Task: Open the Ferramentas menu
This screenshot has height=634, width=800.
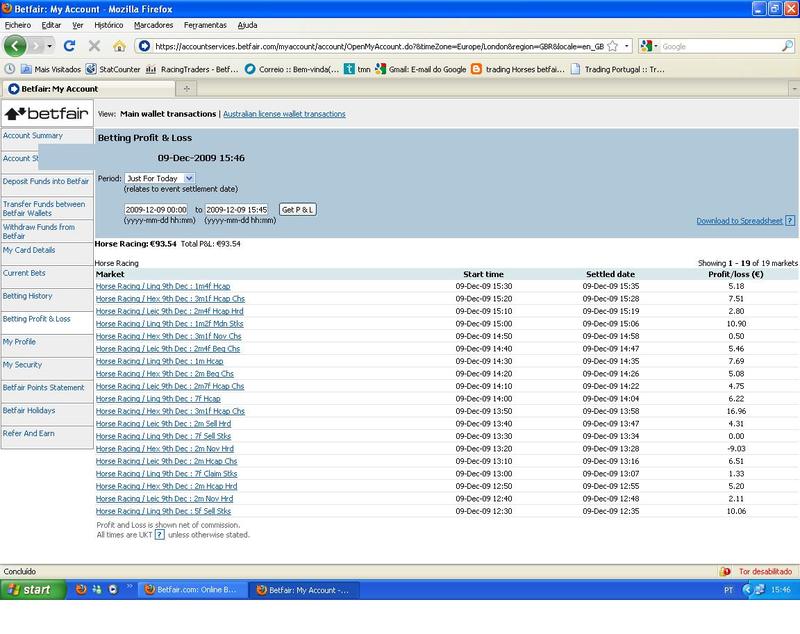Action: [x=205, y=25]
